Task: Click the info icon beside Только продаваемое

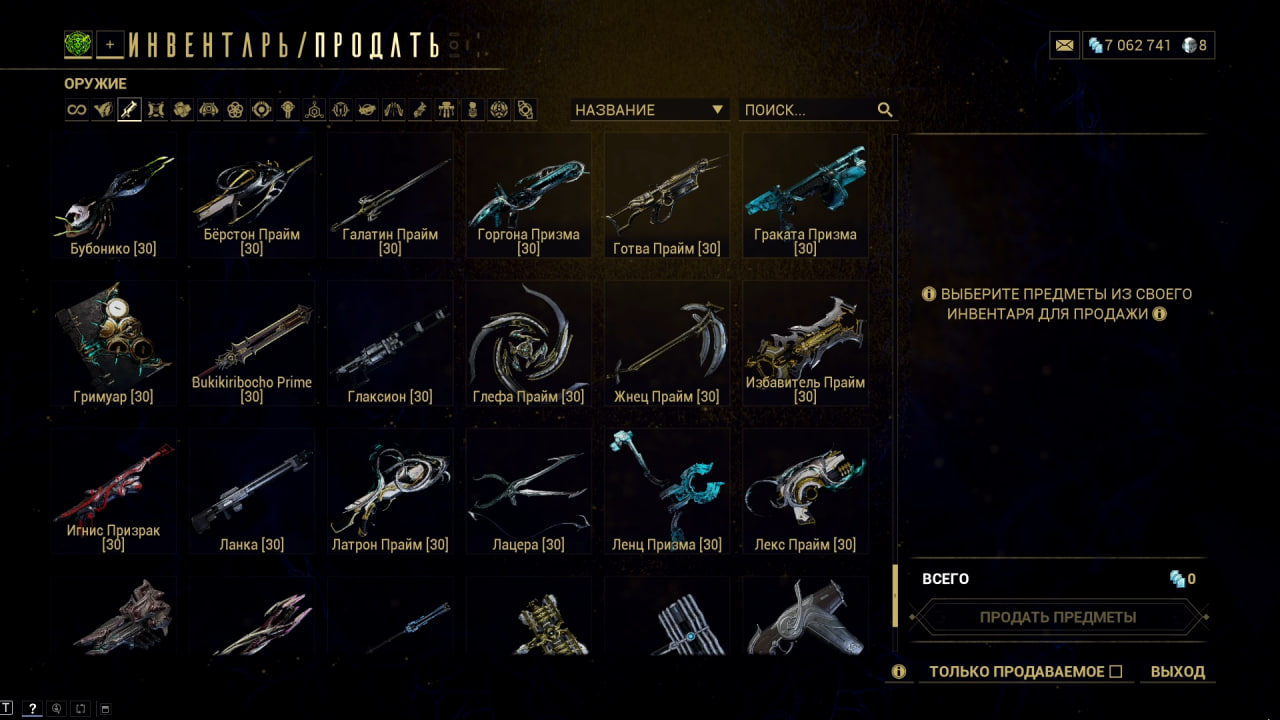Action: click(898, 672)
